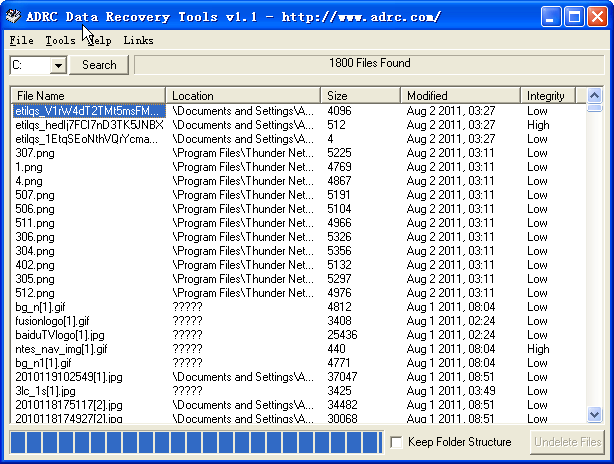Expand the drive C: dropdown
This screenshot has height=464, width=614.
click(x=57, y=65)
